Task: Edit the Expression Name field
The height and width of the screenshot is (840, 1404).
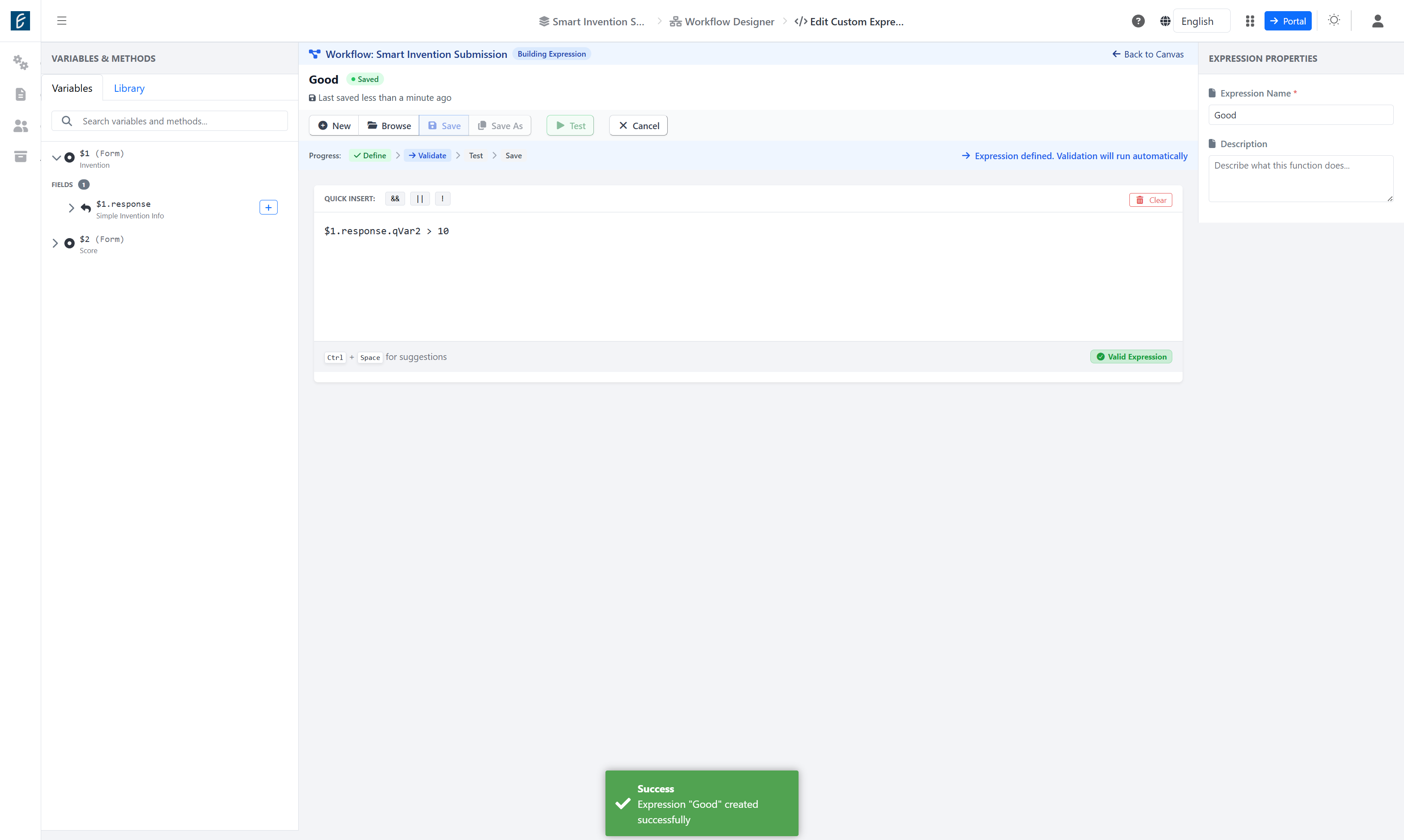Action: coord(1301,115)
